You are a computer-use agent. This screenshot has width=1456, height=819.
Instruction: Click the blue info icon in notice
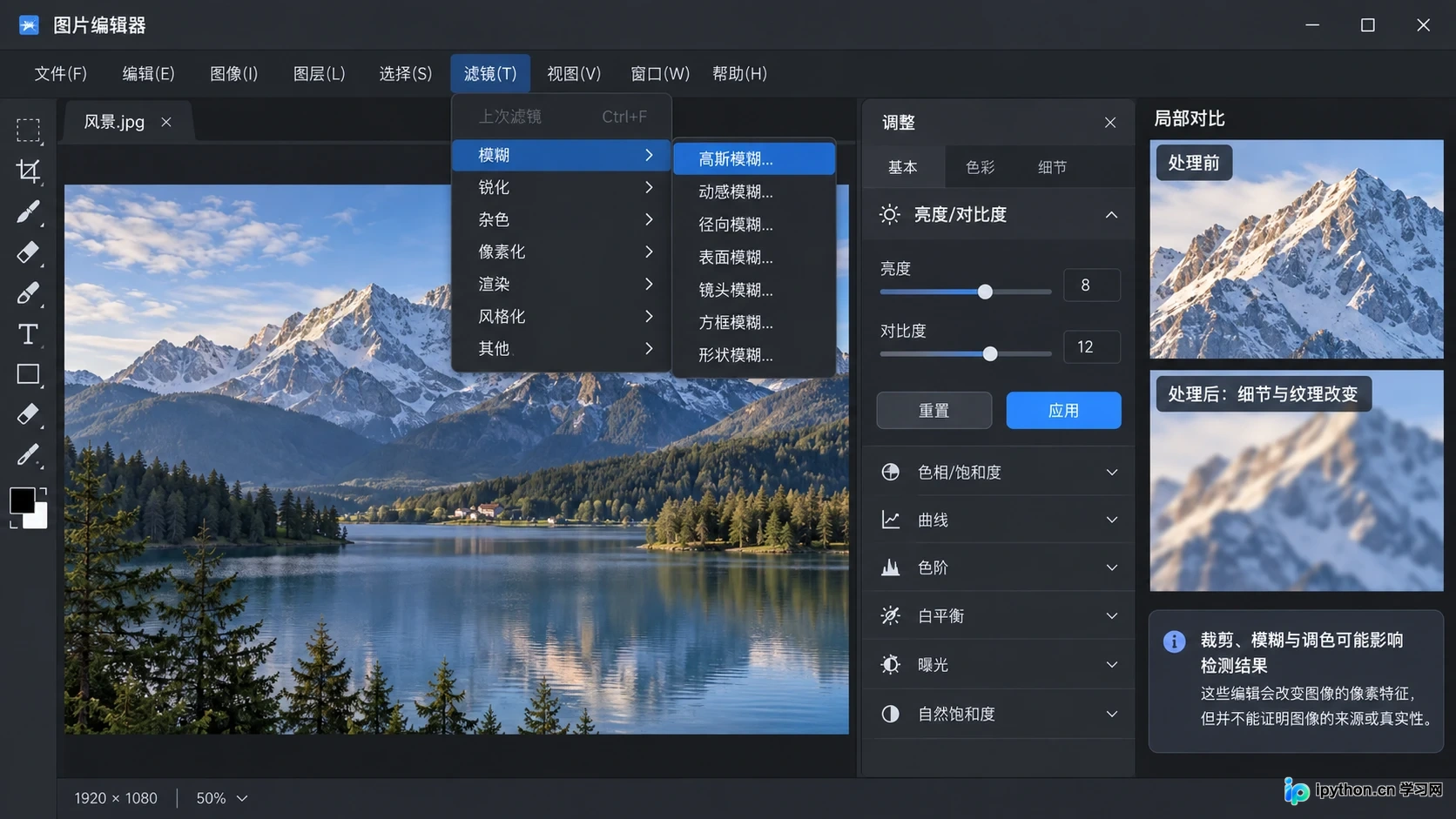(x=1174, y=641)
